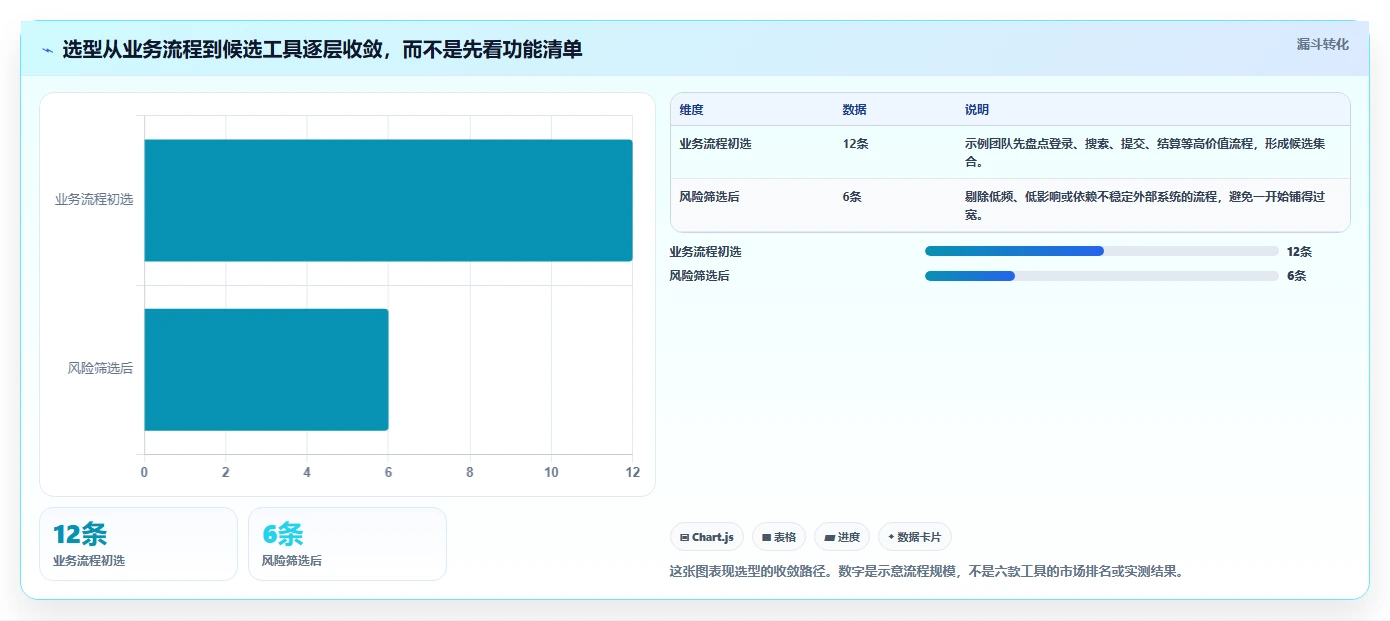Click the 业务流程初选 progress bar
The width and height of the screenshot is (1390, 621).
[x=1102, y=251]
